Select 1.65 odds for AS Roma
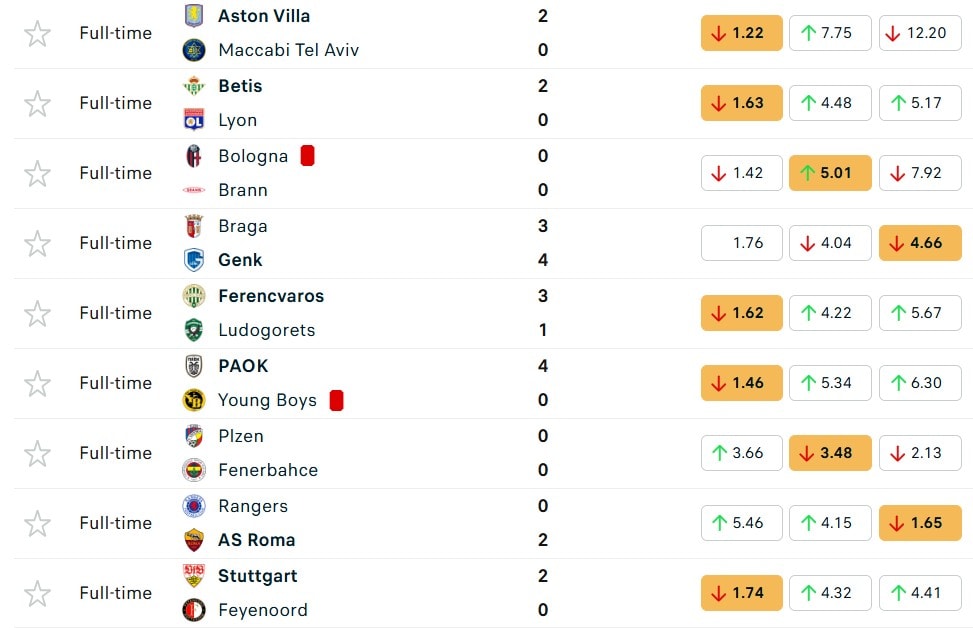Image resolution: width=973 pixels, height=628 pixels. 920,523
